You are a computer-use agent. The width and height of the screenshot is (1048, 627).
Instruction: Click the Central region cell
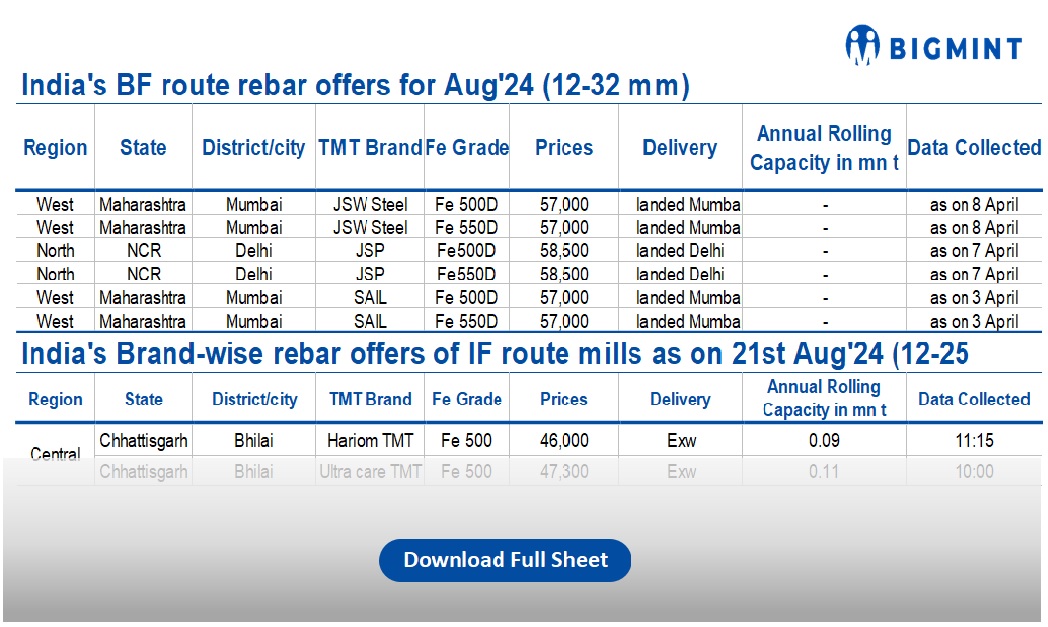coord(55,454)
